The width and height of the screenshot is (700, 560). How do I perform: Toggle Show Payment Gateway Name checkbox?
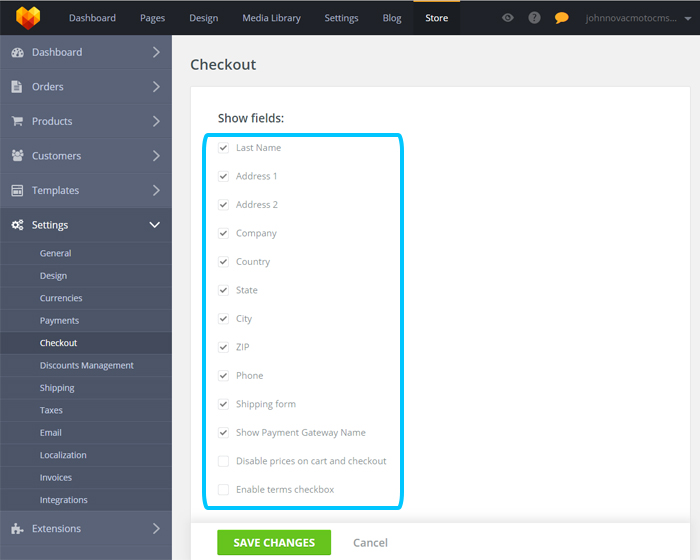pyautogui.click(x=224, y=433)
